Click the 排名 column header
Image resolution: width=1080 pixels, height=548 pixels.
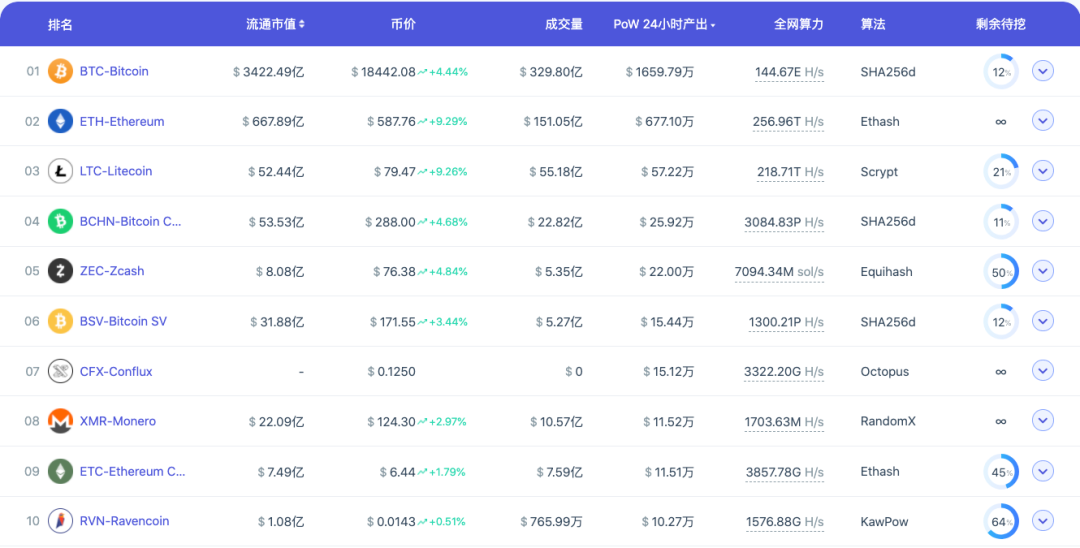[x=60, y=25]
